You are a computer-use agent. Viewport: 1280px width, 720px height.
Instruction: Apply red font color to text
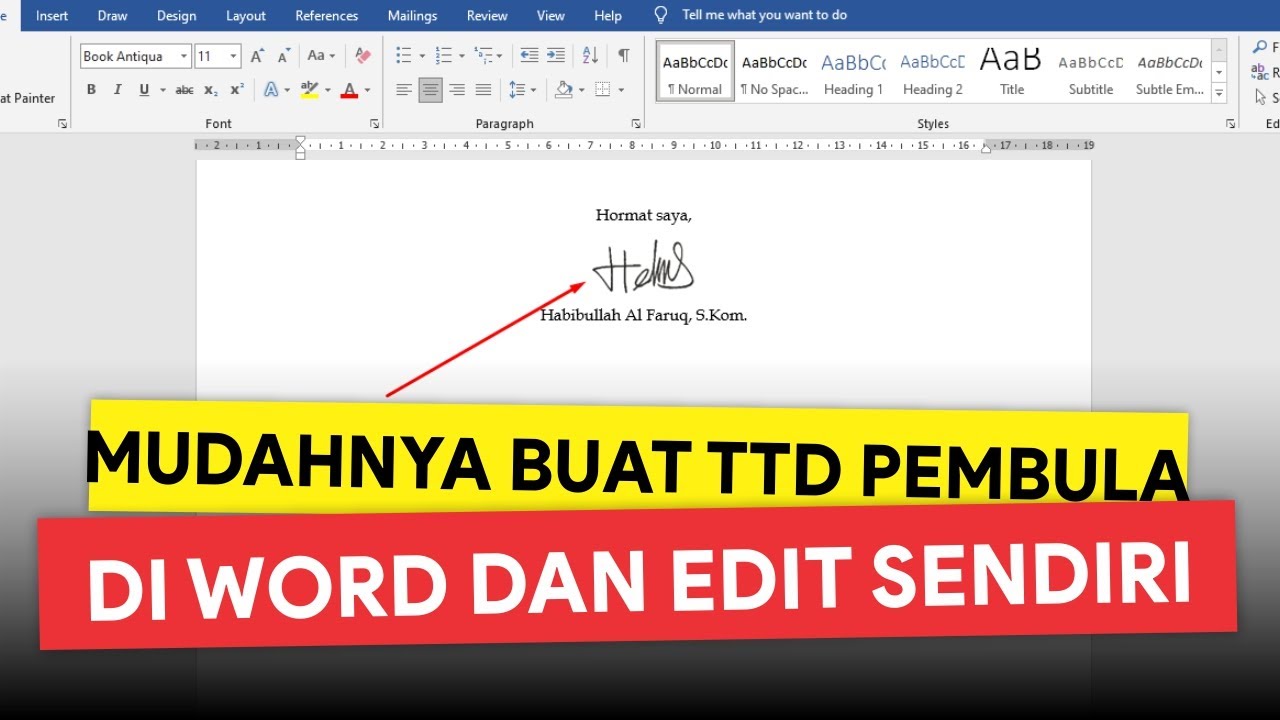(349, 90)
